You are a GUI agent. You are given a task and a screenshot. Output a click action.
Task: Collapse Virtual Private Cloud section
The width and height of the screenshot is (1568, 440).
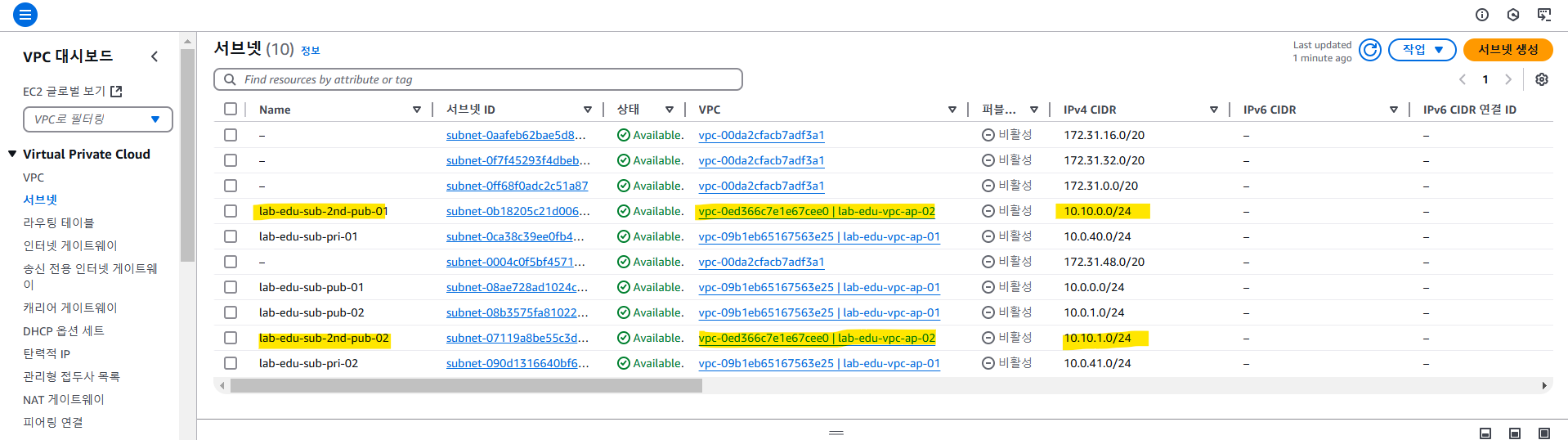[12, 154]
